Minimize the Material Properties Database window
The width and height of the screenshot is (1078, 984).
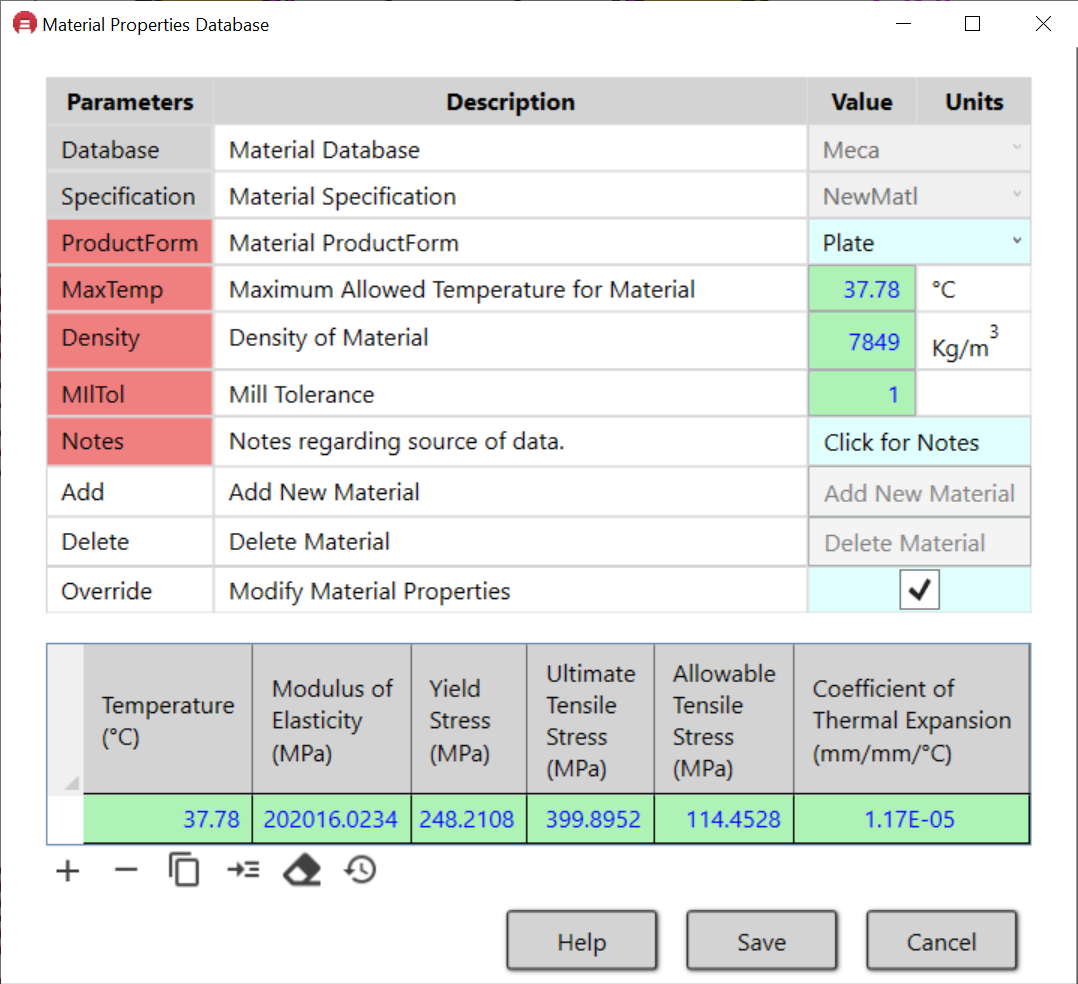point(903,24)
